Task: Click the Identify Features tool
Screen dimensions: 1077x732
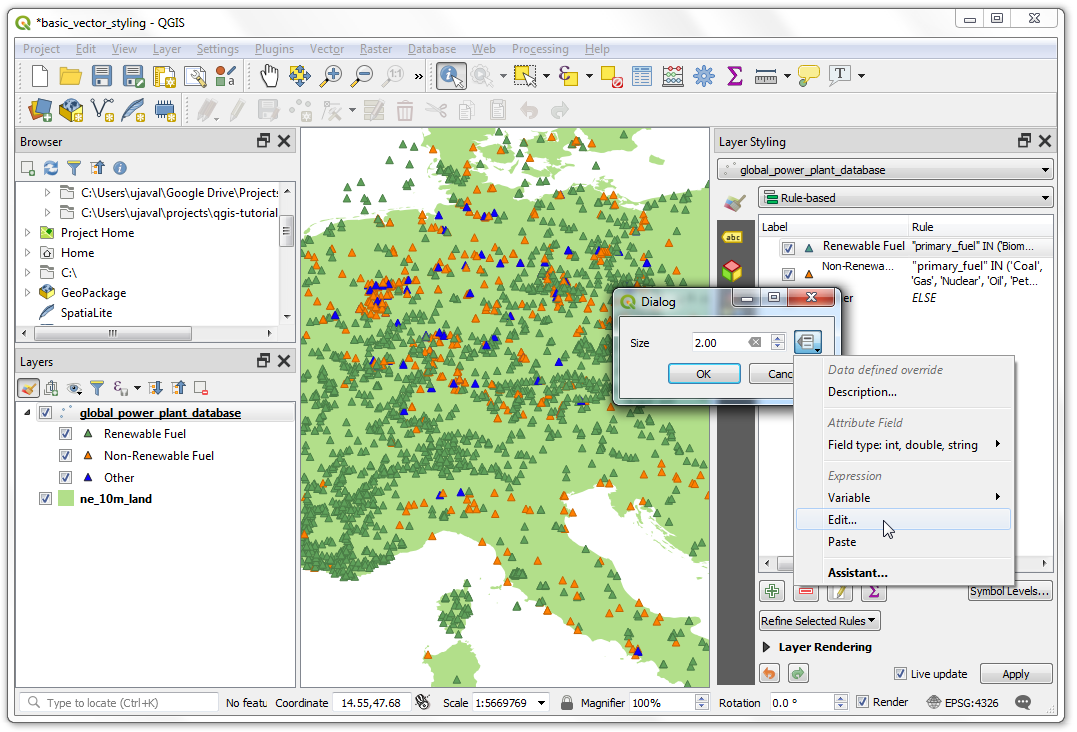Action: tap(450, 76)
